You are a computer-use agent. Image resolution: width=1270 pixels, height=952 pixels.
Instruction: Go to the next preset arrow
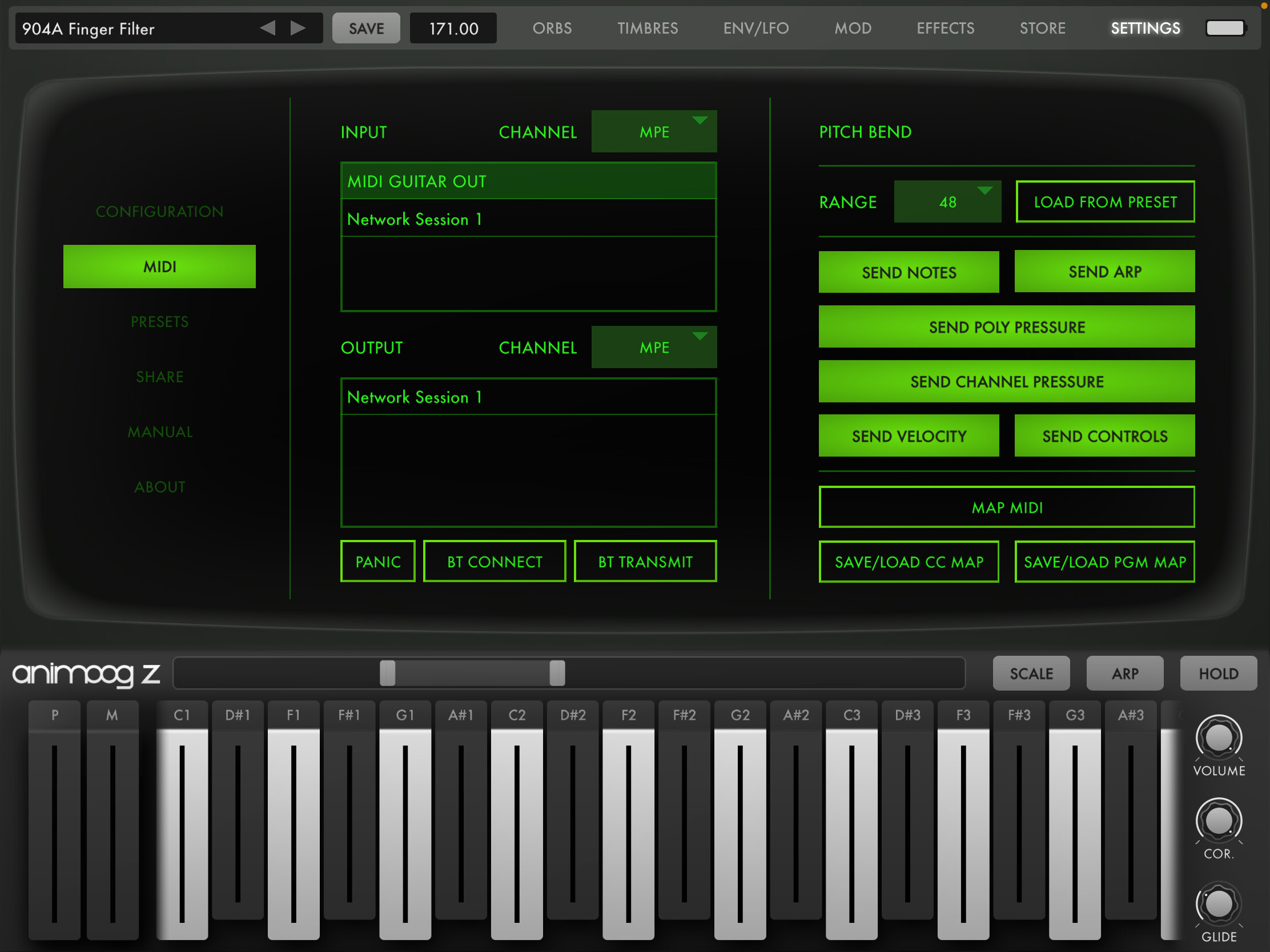[x=298, y=27]
